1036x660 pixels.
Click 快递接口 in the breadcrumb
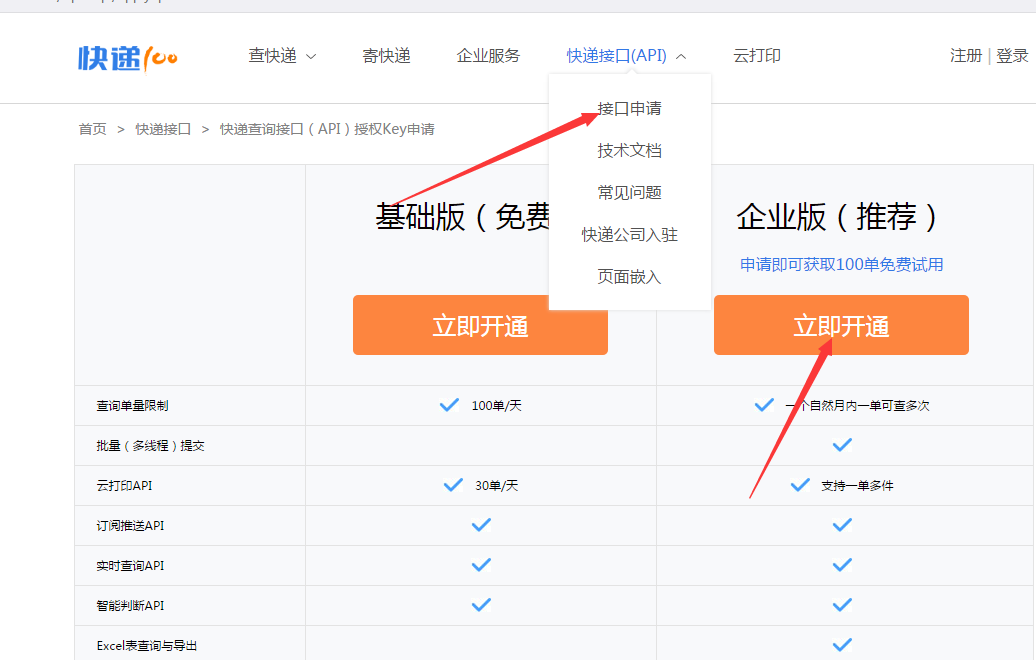[x=163, y=129]
